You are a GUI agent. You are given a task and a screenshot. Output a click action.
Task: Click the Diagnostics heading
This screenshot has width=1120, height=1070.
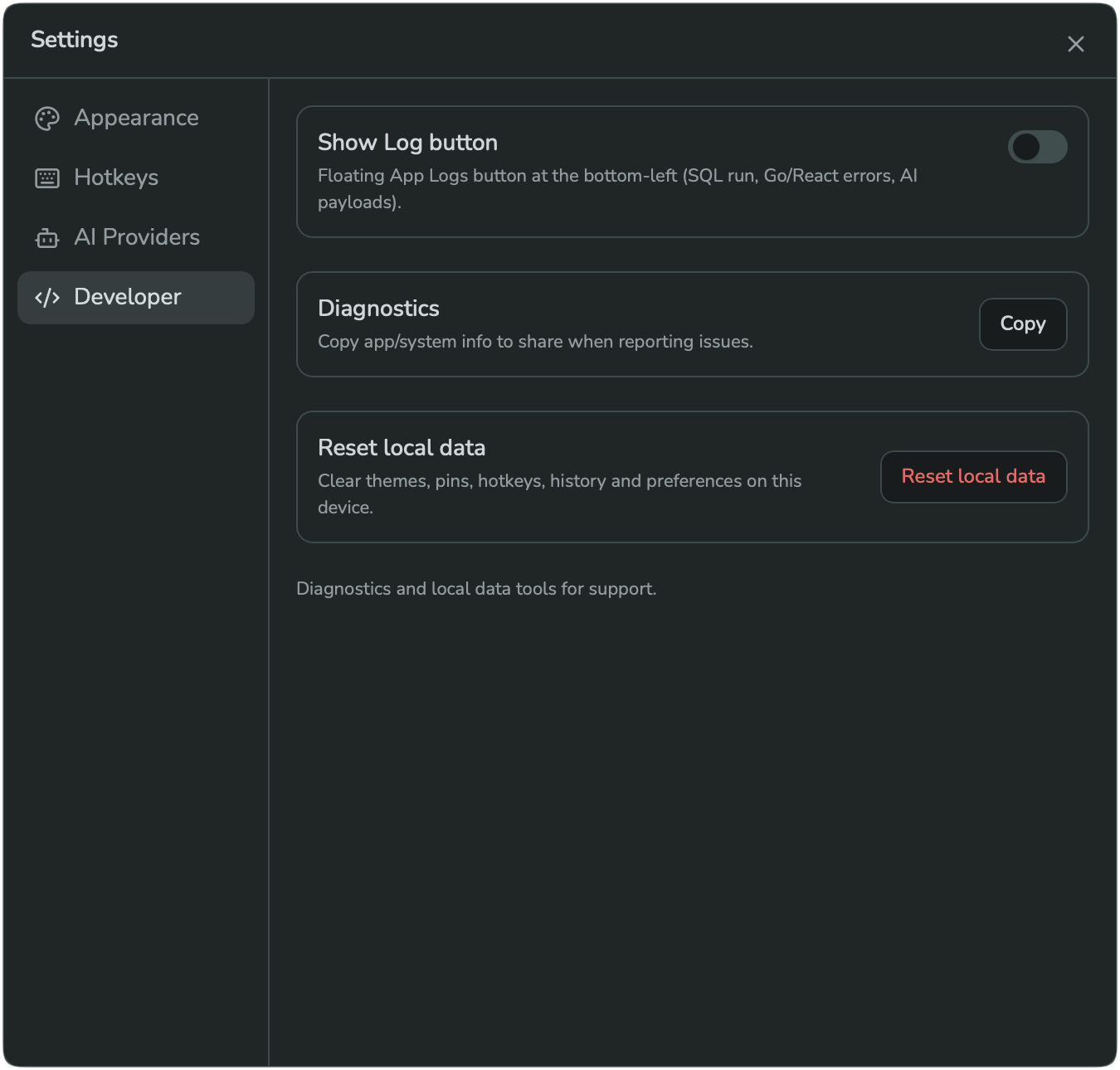[378, 309]
